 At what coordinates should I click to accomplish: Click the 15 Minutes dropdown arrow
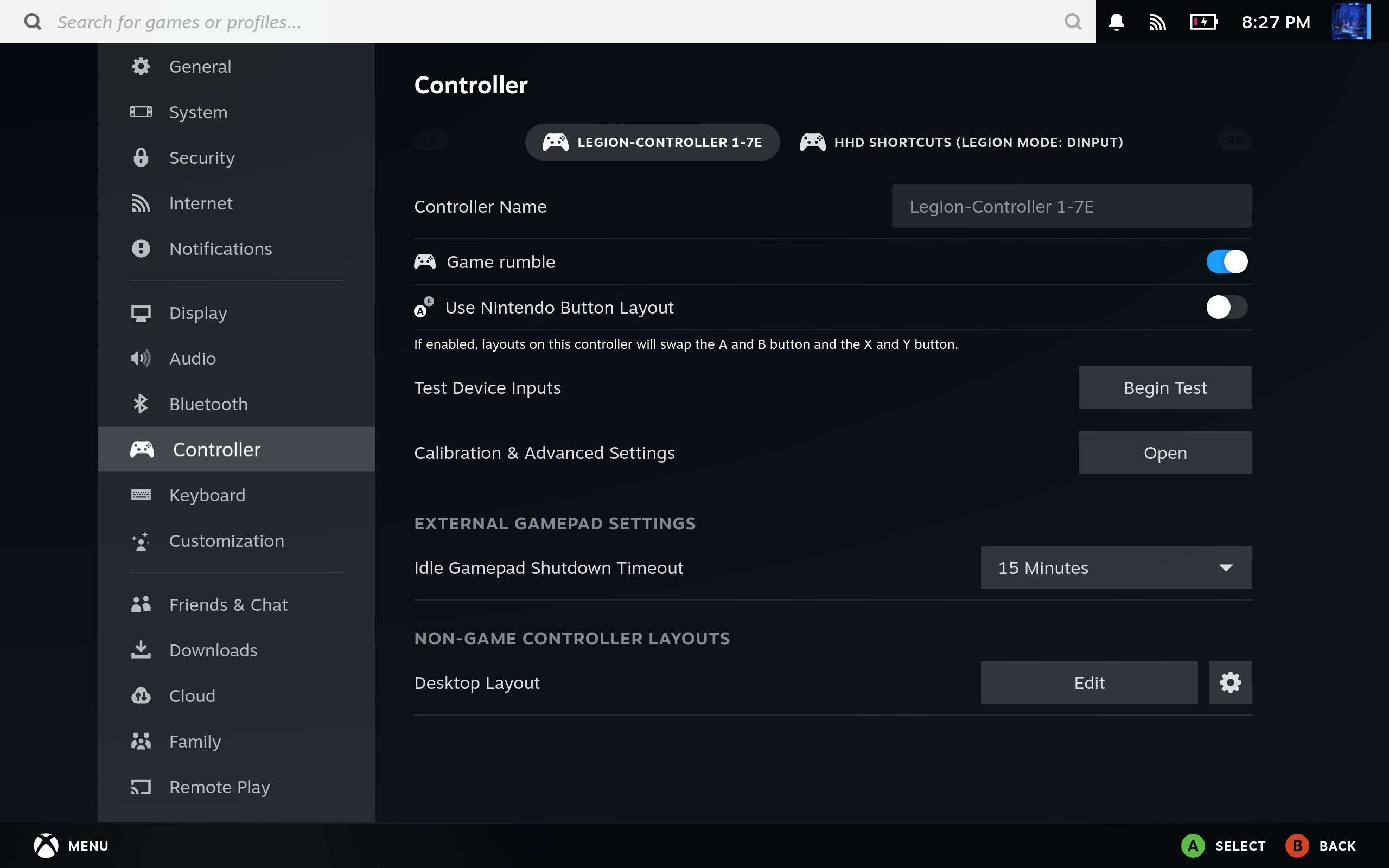(x=1226, y=567)
